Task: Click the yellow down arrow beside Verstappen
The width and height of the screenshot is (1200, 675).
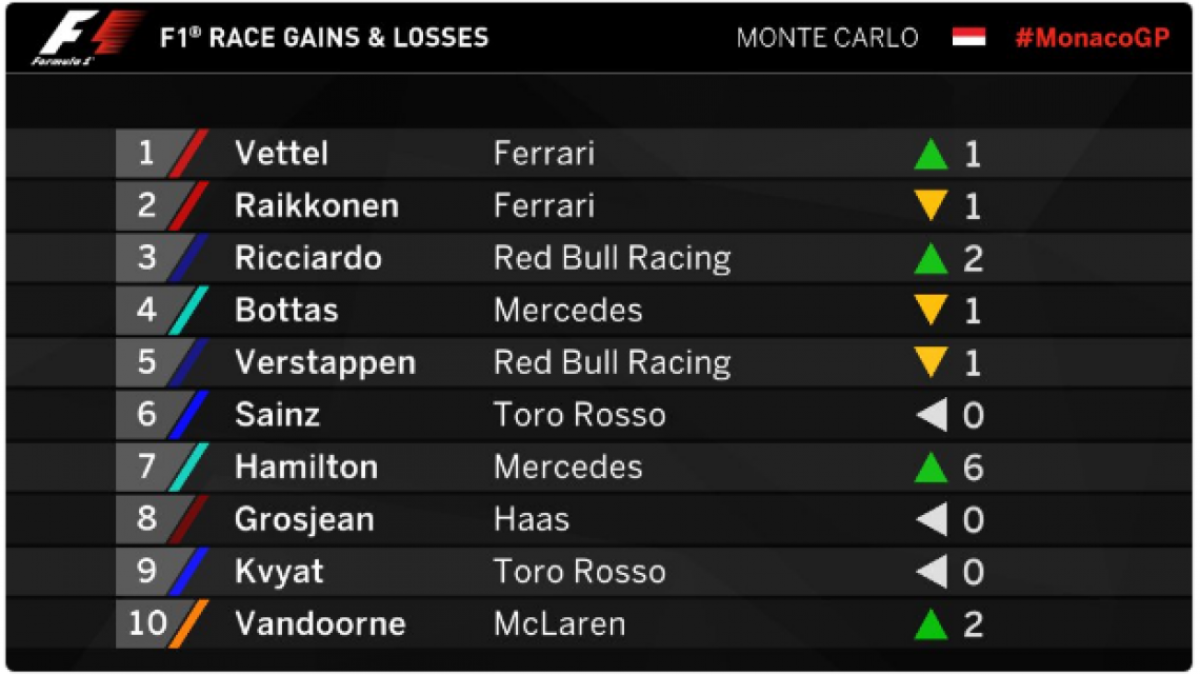Action: click(x=931, y=363)
